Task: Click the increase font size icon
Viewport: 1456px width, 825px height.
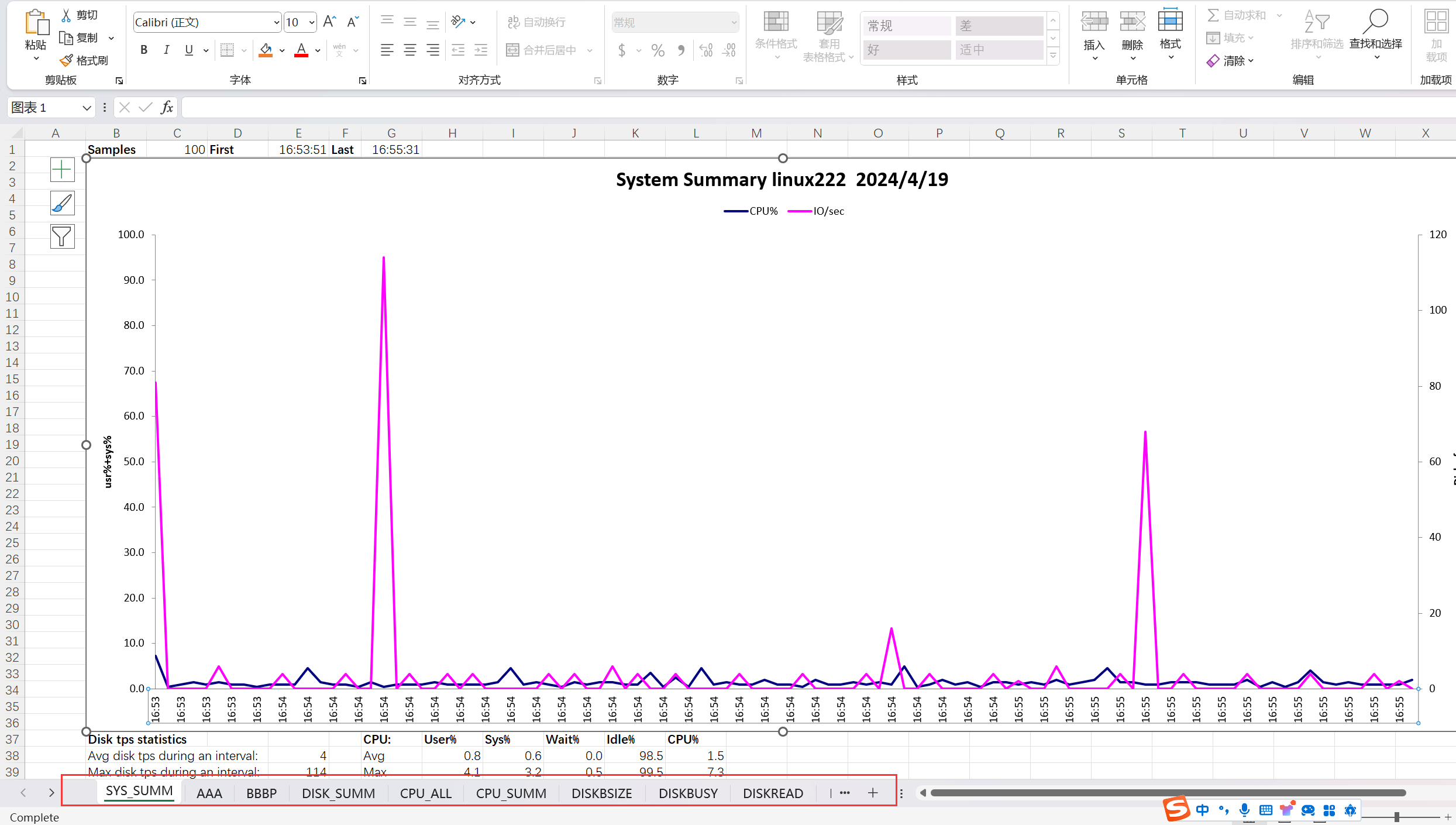Action: [x=329, y=22]
